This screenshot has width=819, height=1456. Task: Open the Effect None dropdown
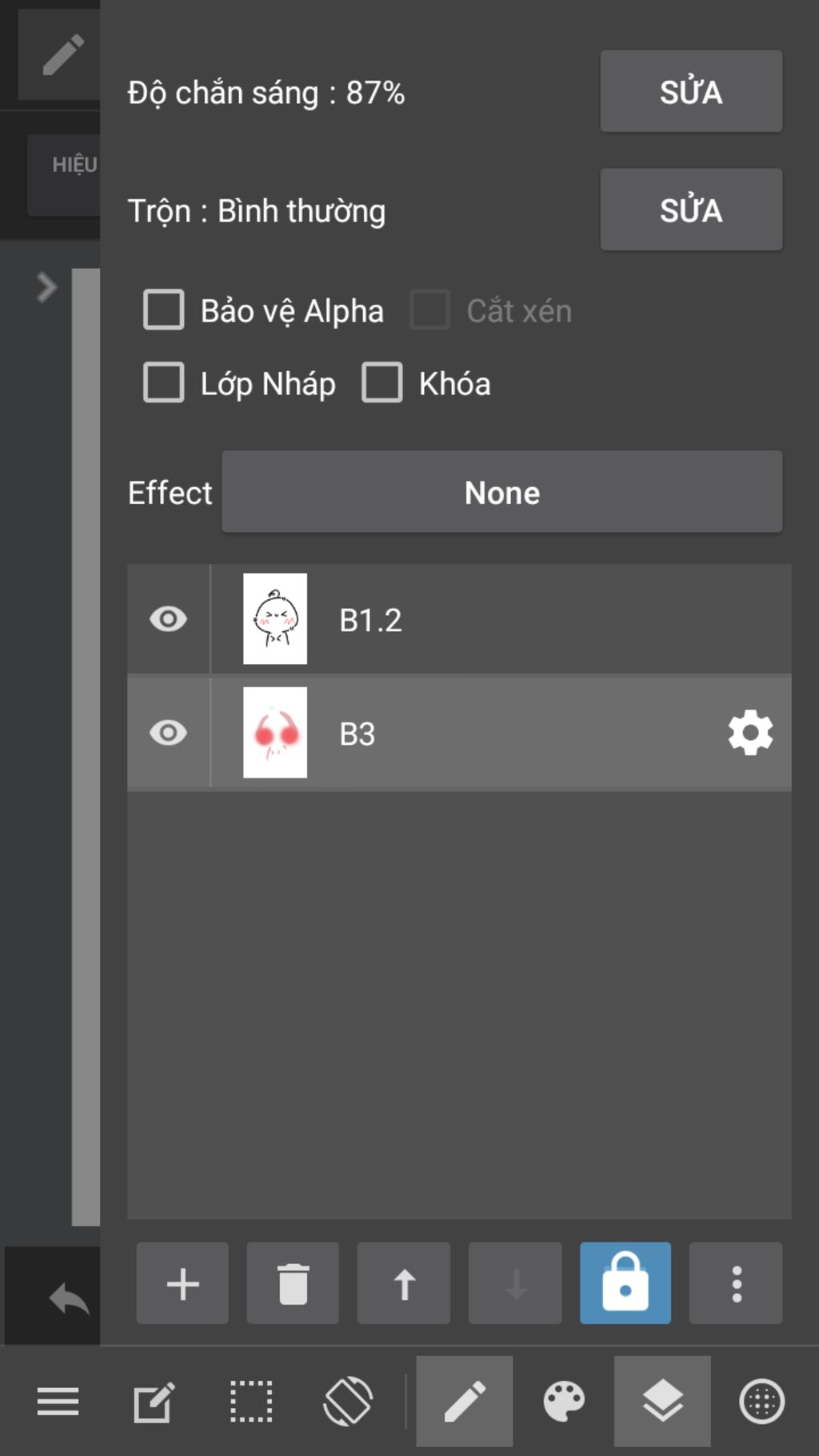(501, 492)
